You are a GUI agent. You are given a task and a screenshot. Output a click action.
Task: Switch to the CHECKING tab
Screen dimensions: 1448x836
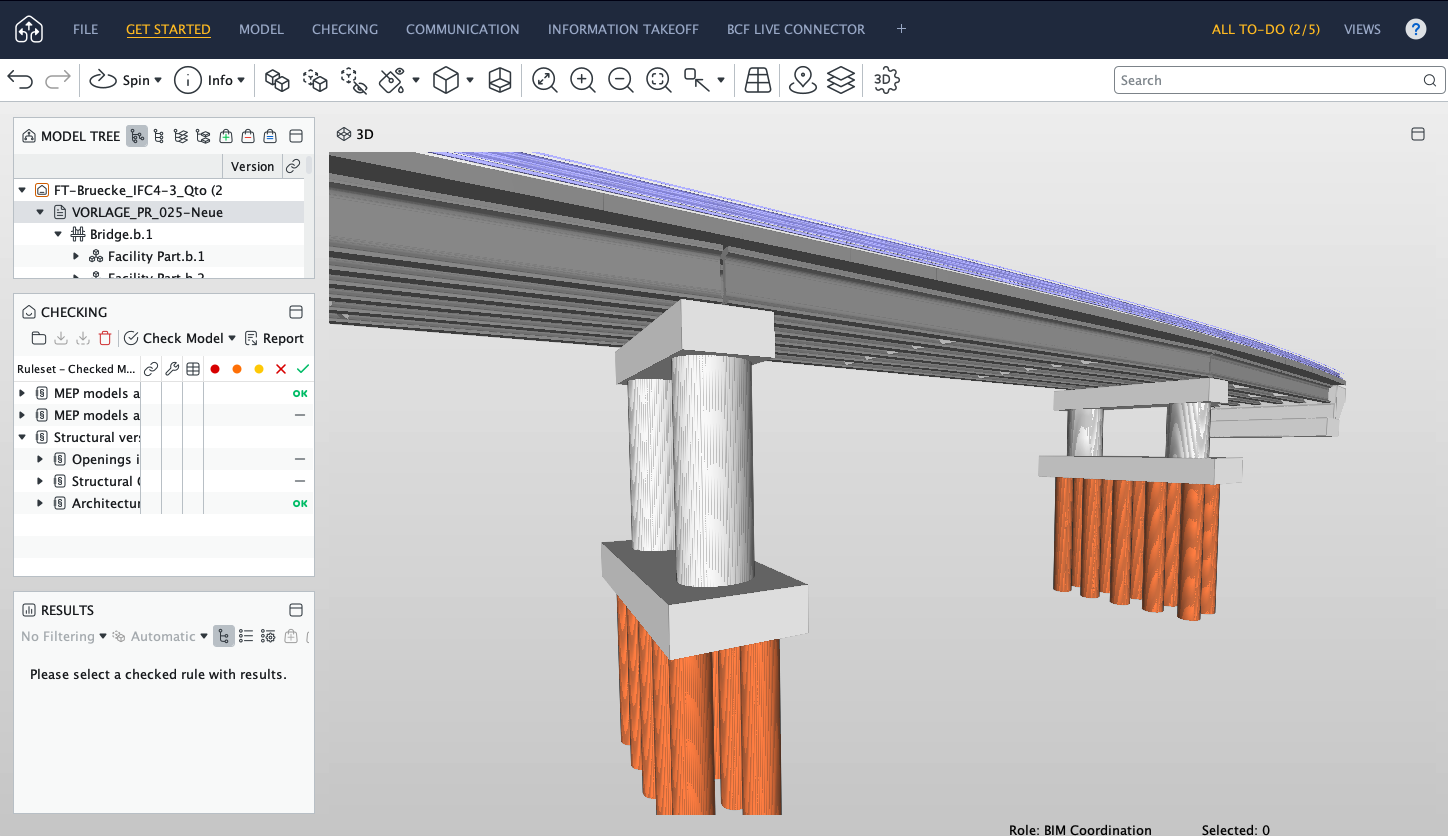click(345, 29)
